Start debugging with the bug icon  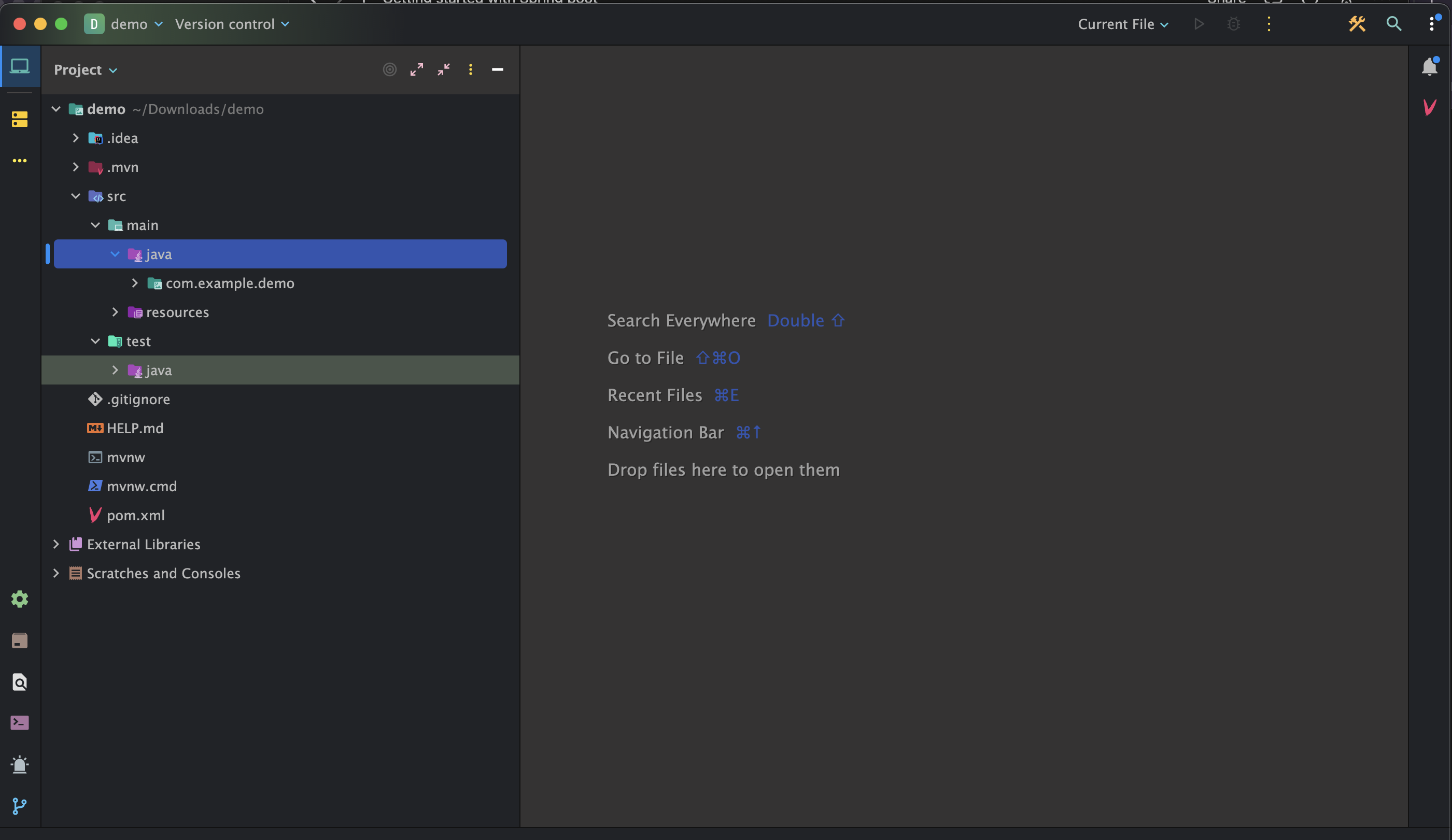1234,24
